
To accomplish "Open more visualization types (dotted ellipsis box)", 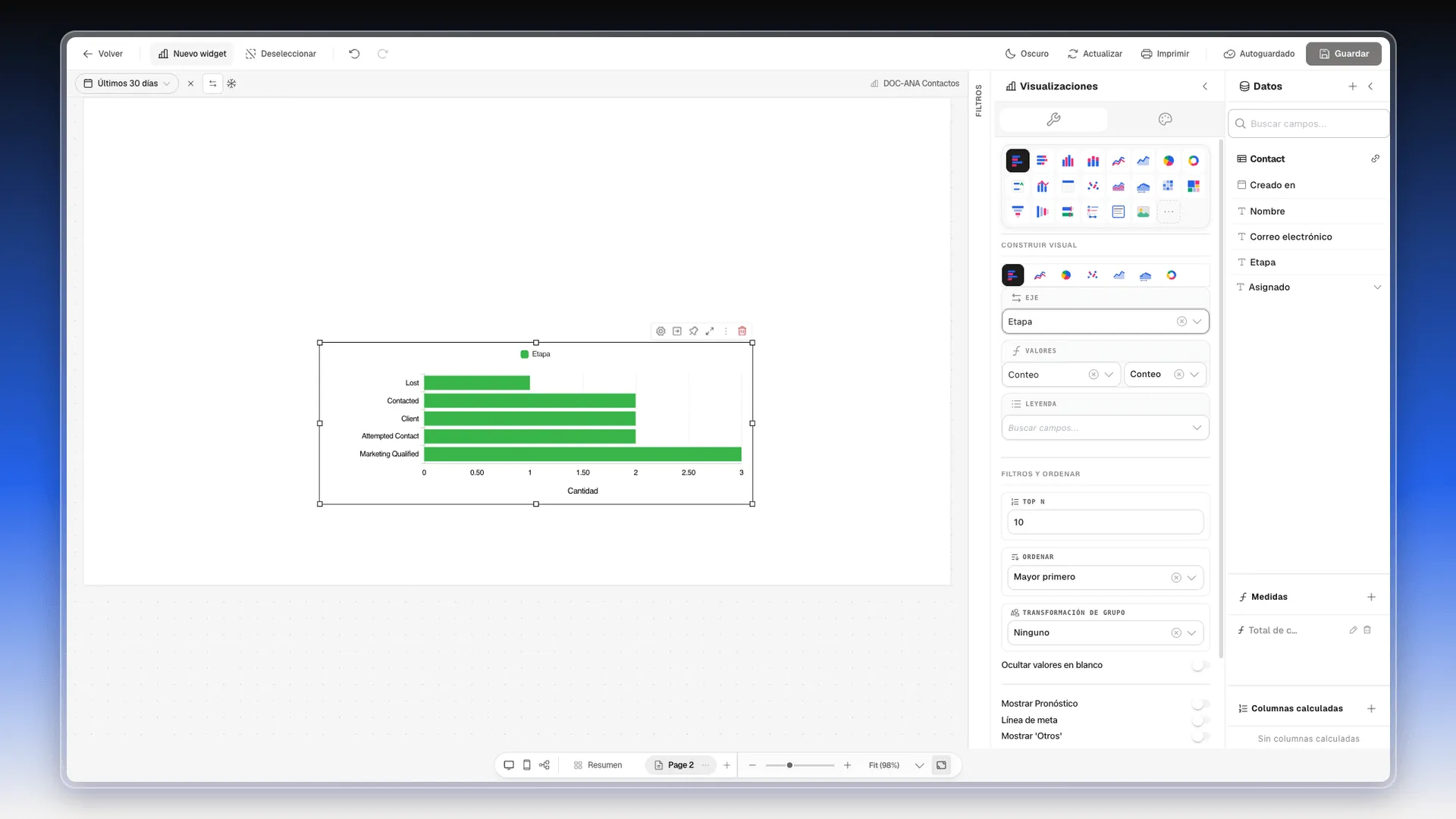I will click(x=1169, y=212).
